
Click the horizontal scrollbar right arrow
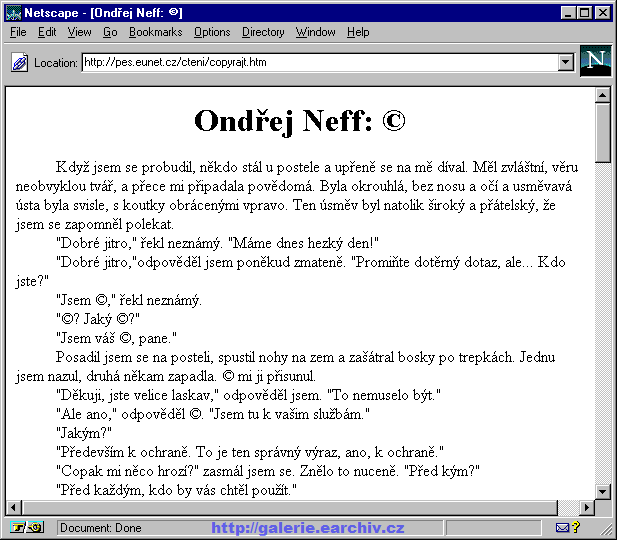(587, 507)
